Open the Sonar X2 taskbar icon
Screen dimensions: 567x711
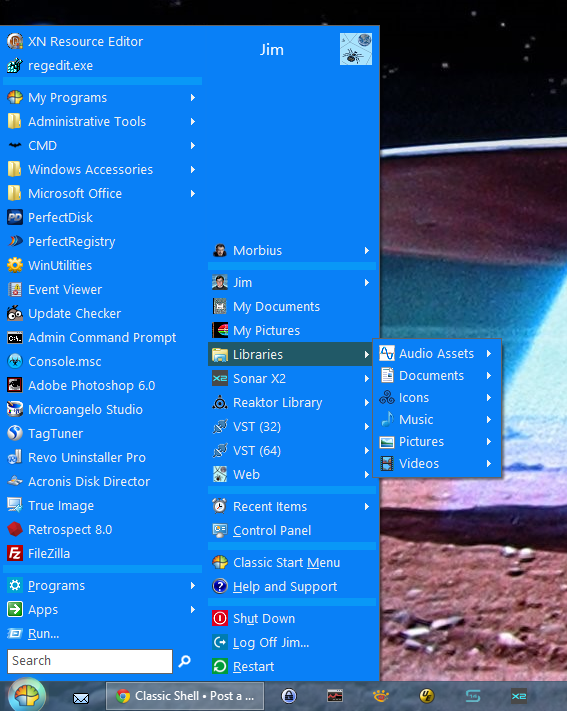(x=519, y=696)
